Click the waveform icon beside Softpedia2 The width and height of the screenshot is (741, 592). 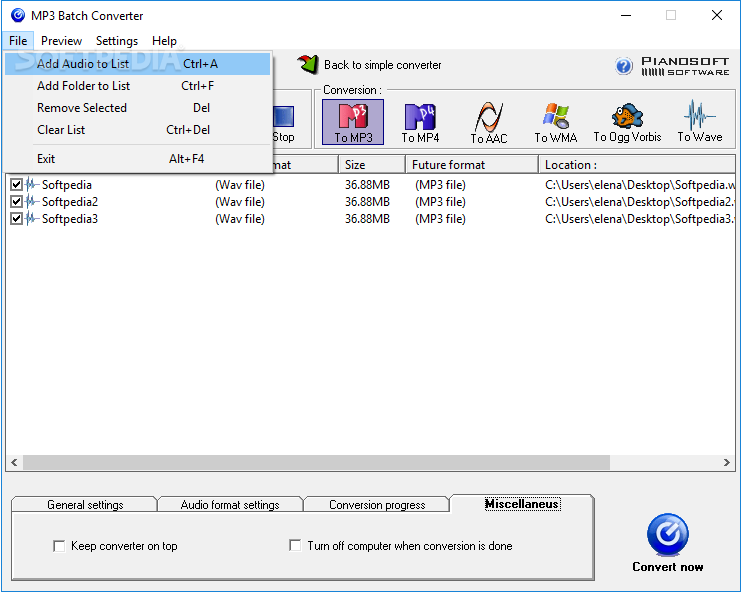click(32, 202)
